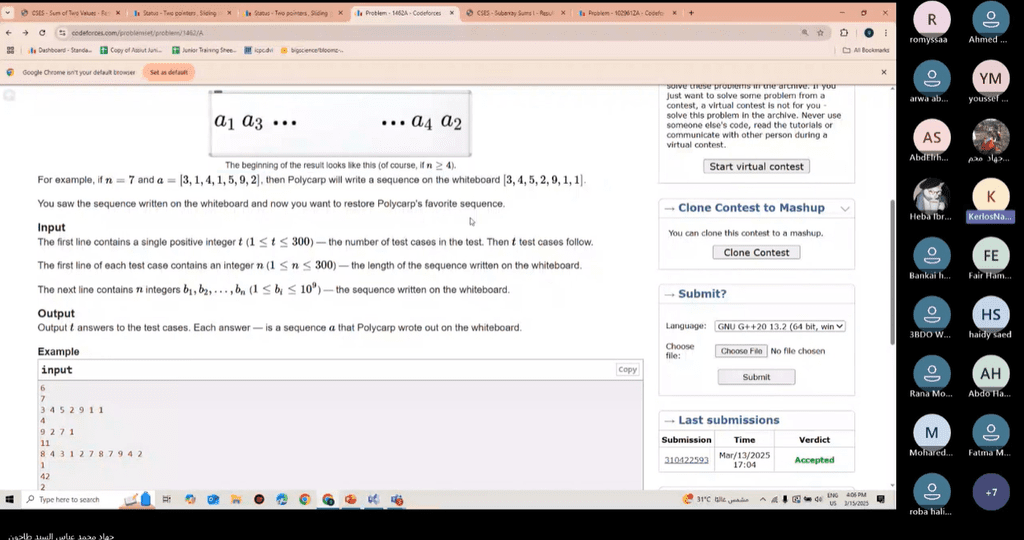The width and height of the screenshot is (1024, 540).
Task: Select participant AS AbdElrh avatar
Action: [931, 138]
